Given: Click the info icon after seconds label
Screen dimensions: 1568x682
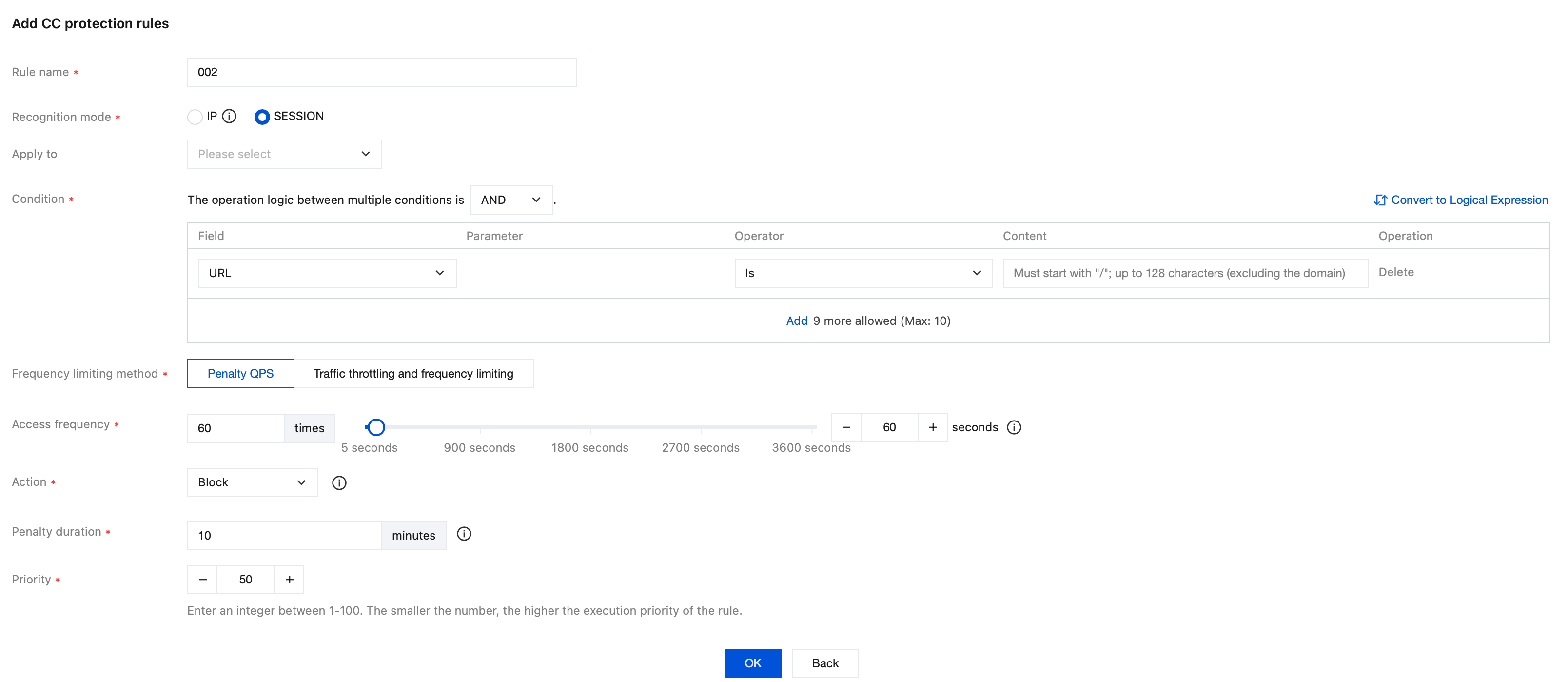Looking at the screenshot, I should pos(1014,427).
